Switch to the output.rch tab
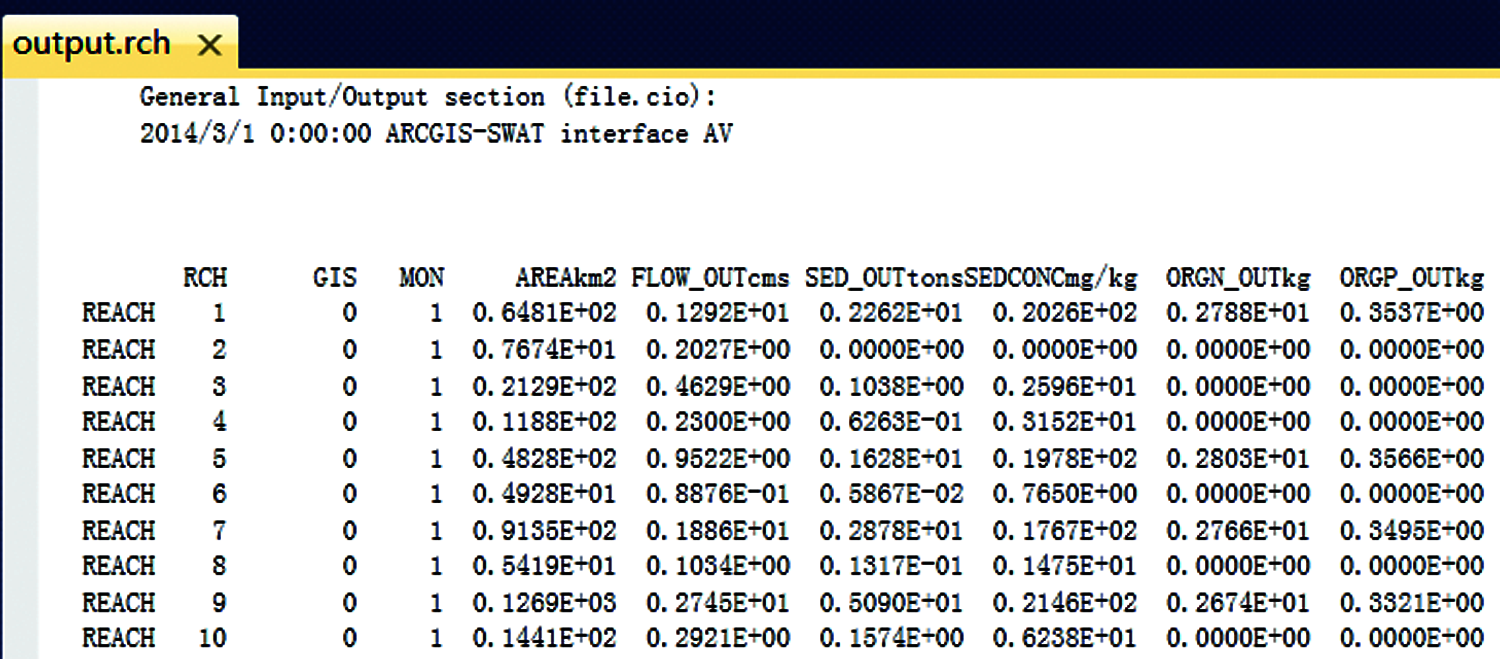The image size is (1500, 659). [92, 44]
